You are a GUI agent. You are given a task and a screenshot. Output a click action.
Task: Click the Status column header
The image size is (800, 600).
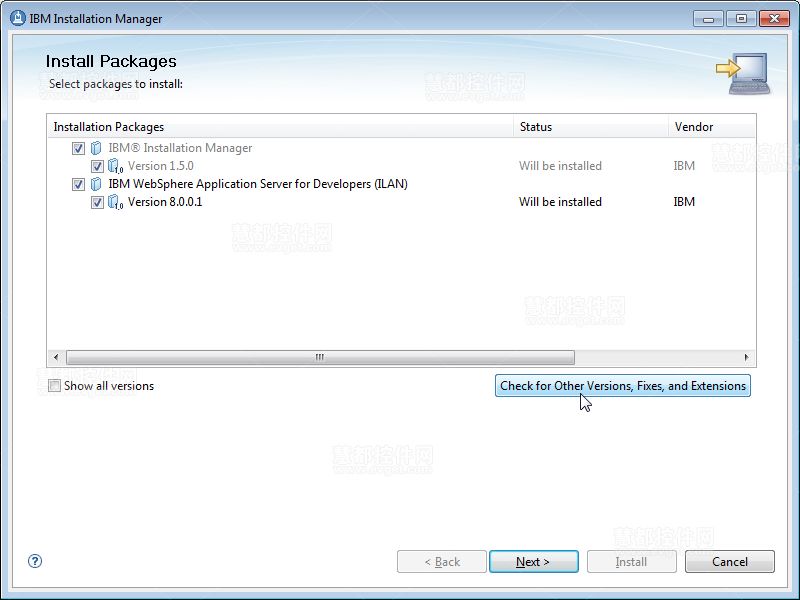[591, 127]
